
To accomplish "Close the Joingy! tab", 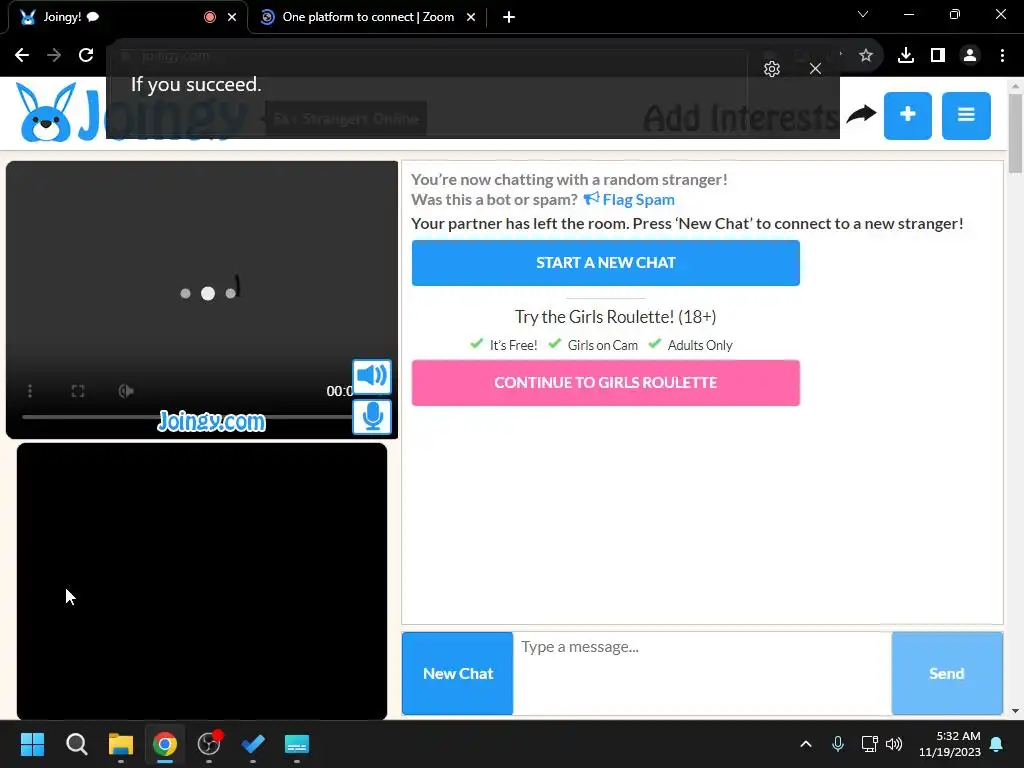I will tap(232, 17).
